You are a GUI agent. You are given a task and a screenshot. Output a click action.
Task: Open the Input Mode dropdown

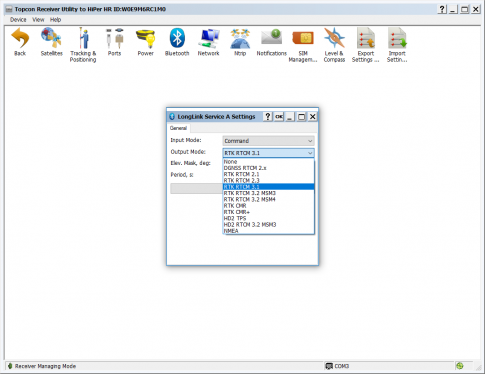pyautogui.click(x=268, y=141)
